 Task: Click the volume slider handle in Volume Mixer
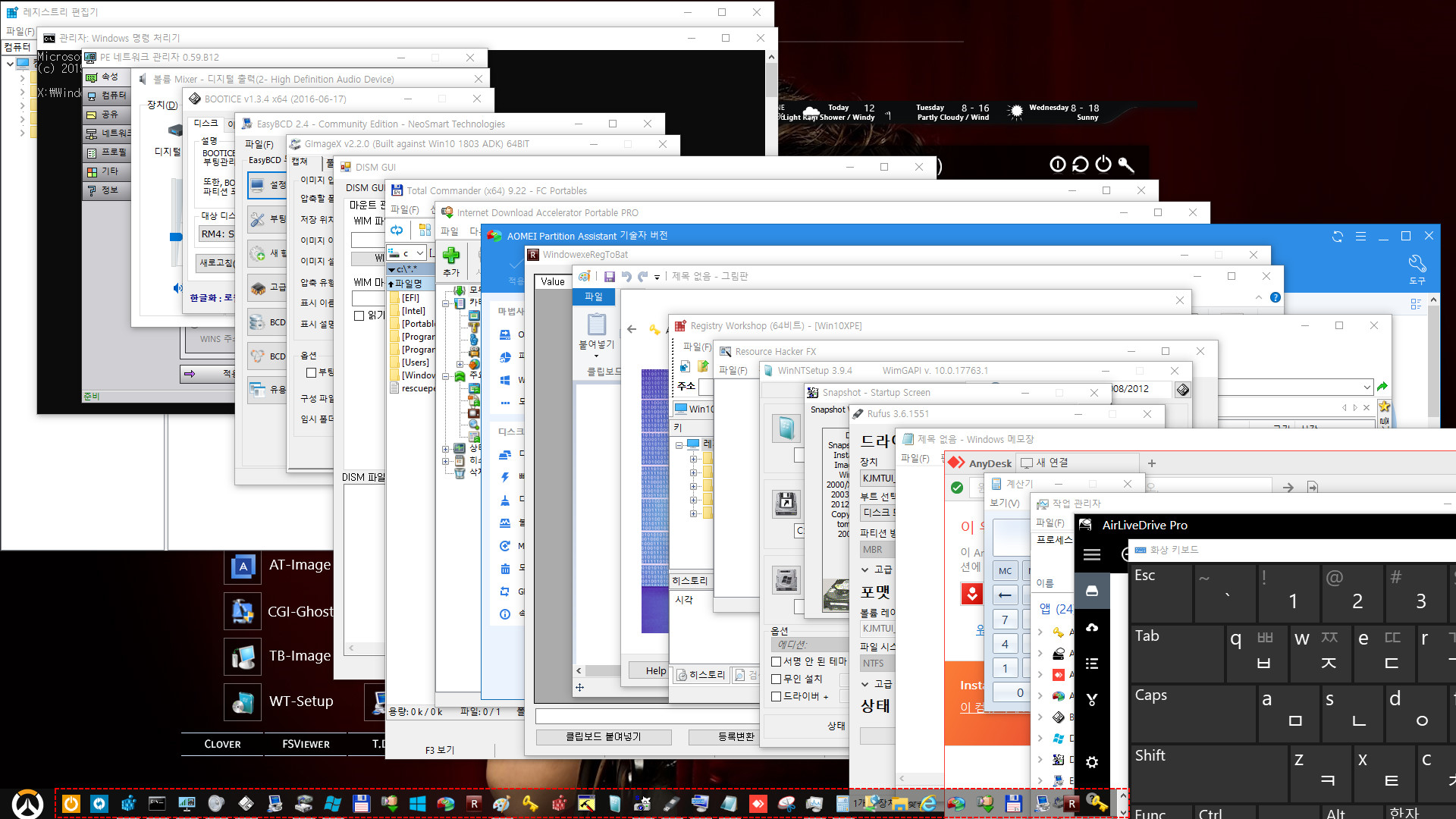click(176, 237)
